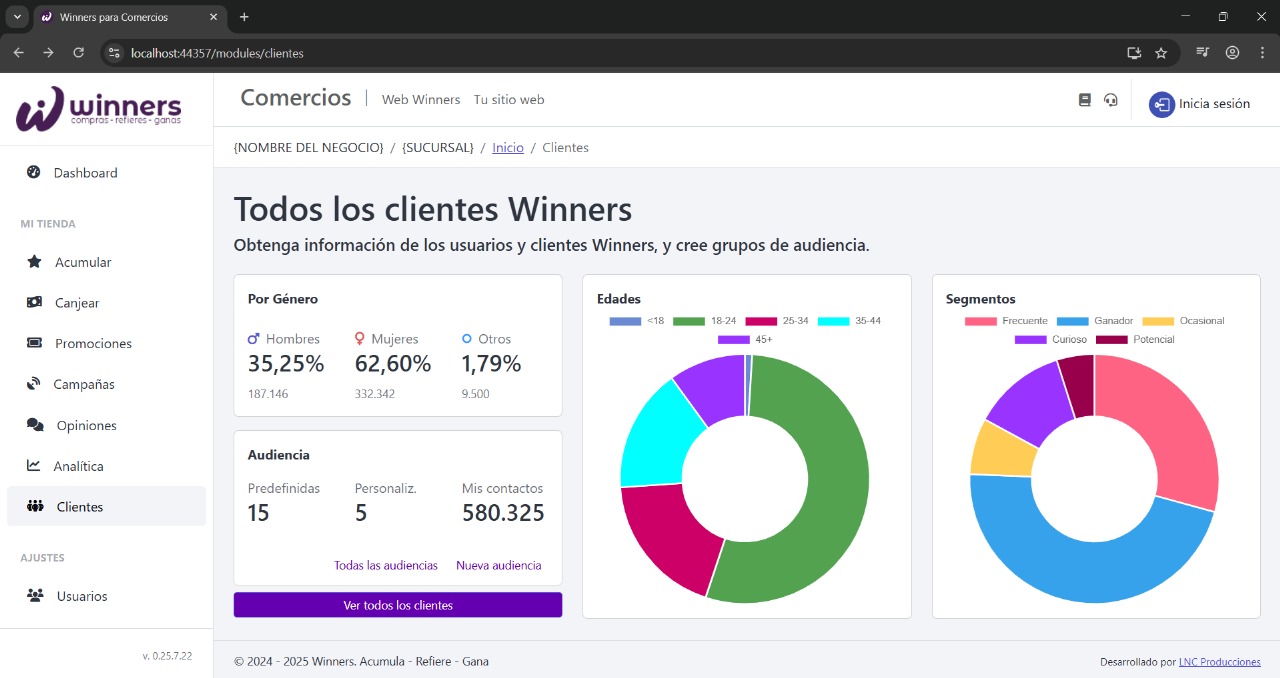The image size is (1280, 678).
Task: Click the Campañas satellite dish icon
Action: click(x=34, y=384)
